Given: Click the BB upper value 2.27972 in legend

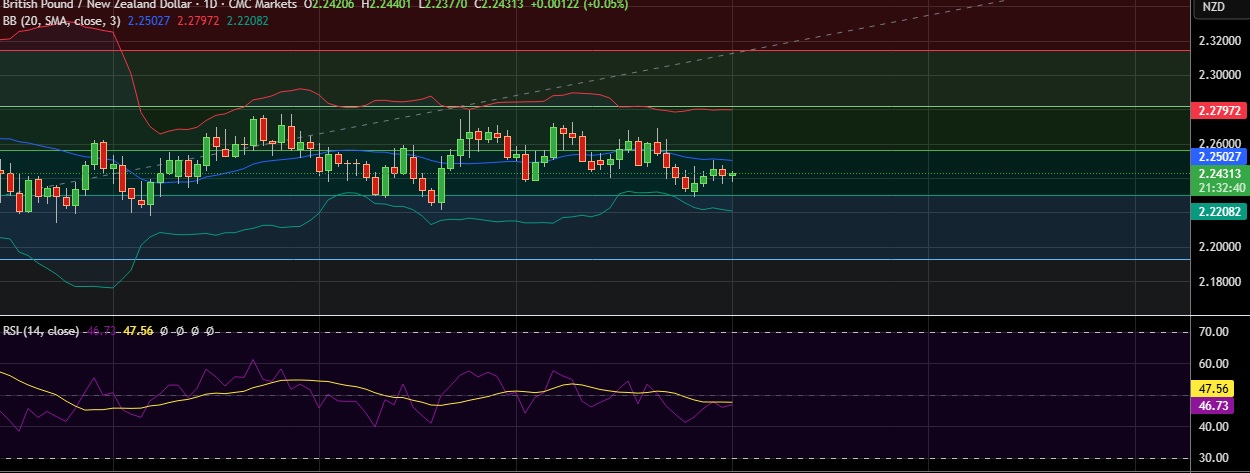Looking at the screenshot, I should point(200,21).
